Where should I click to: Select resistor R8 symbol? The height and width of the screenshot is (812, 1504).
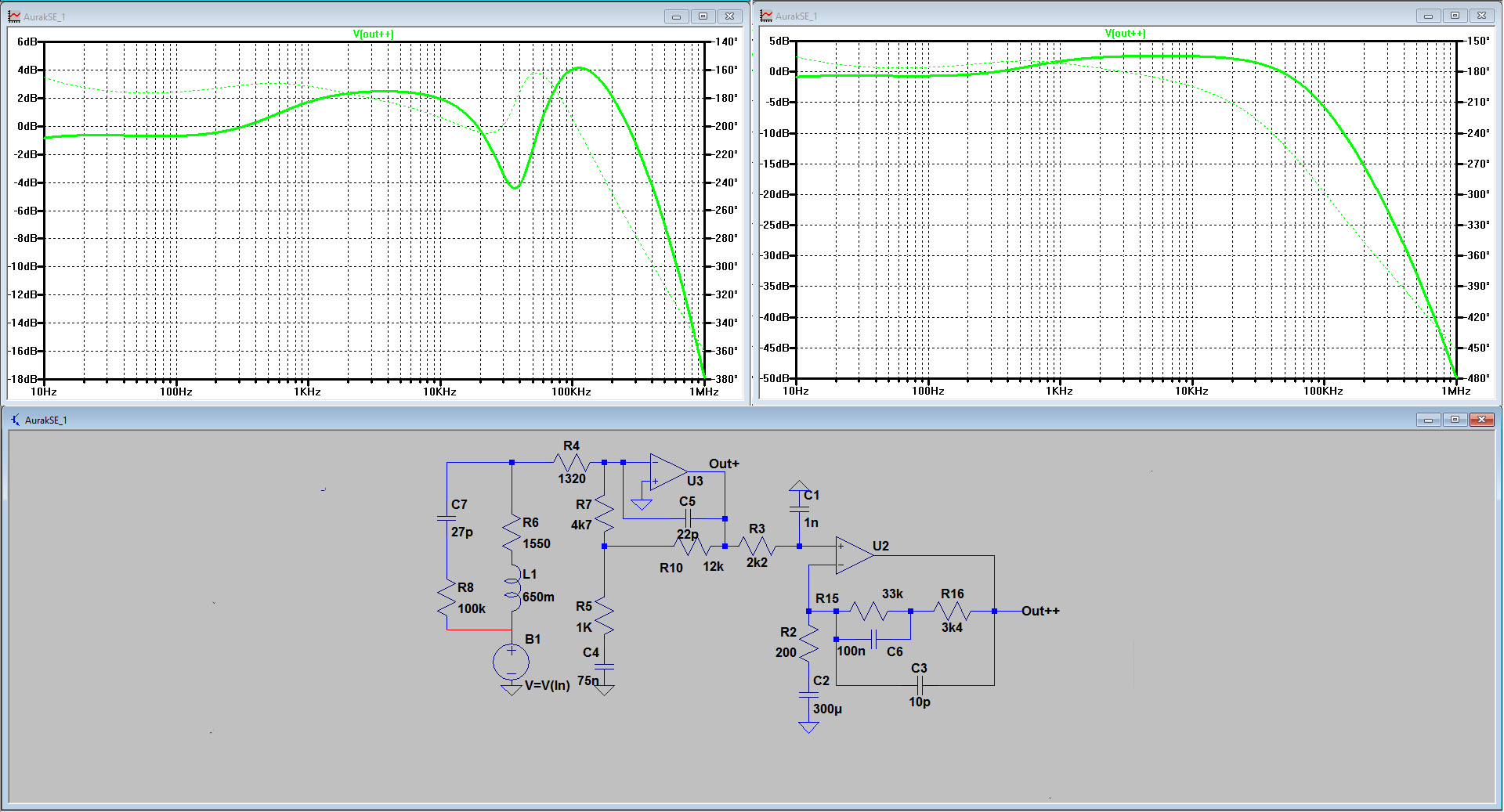(x=447, y=599)
